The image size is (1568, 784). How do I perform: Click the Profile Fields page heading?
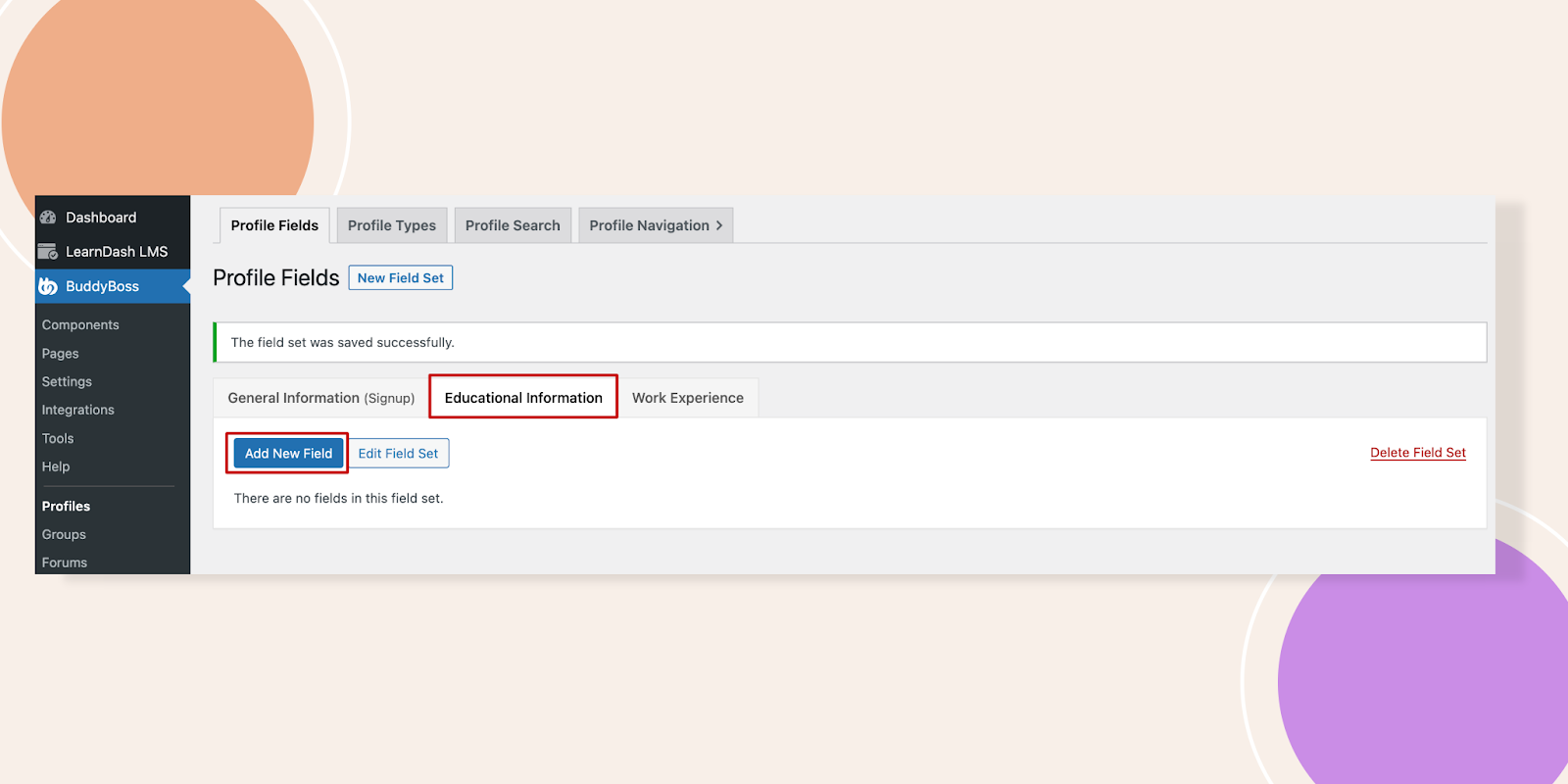[x=276, y=278]
